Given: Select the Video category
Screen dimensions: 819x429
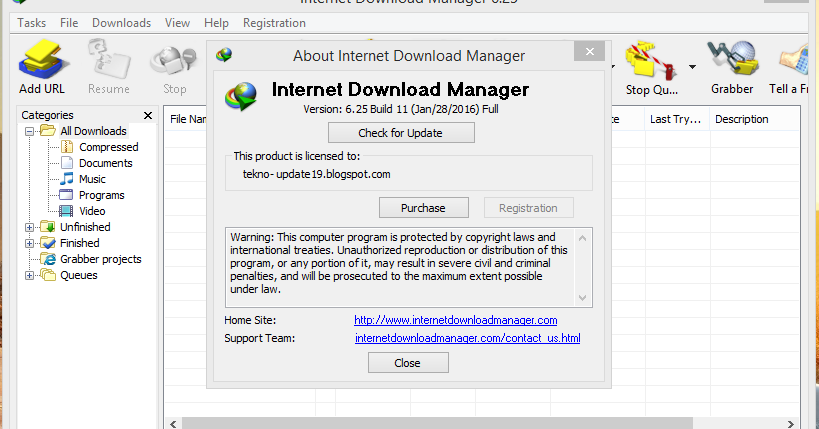Looking at the screenshot, I should pos(92,211).
